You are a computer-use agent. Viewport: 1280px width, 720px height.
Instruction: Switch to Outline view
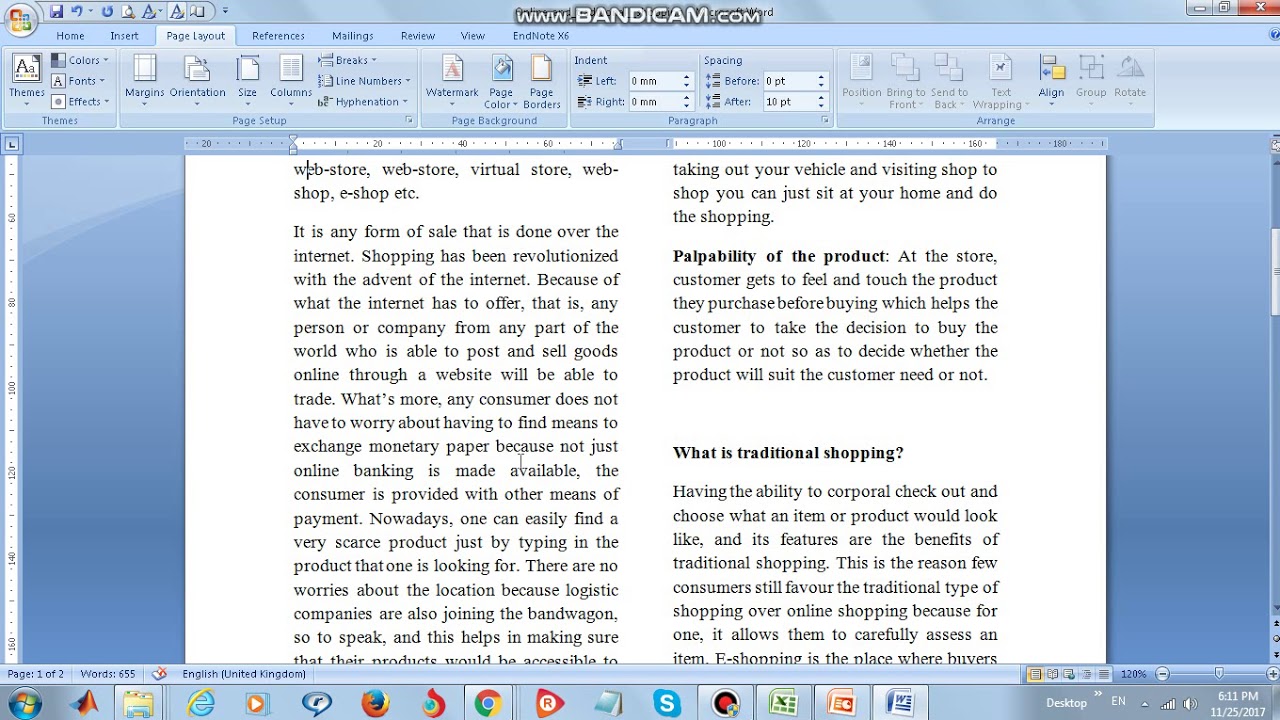(x=1085, y=674)
